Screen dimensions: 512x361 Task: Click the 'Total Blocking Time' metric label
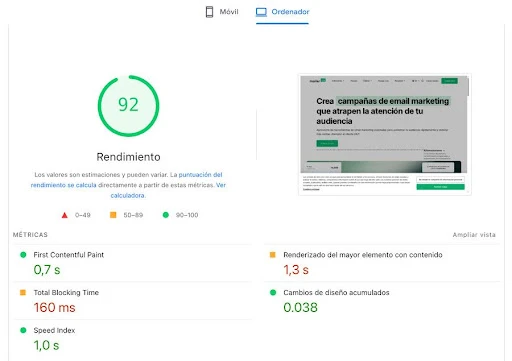click(x=66, y=292)
